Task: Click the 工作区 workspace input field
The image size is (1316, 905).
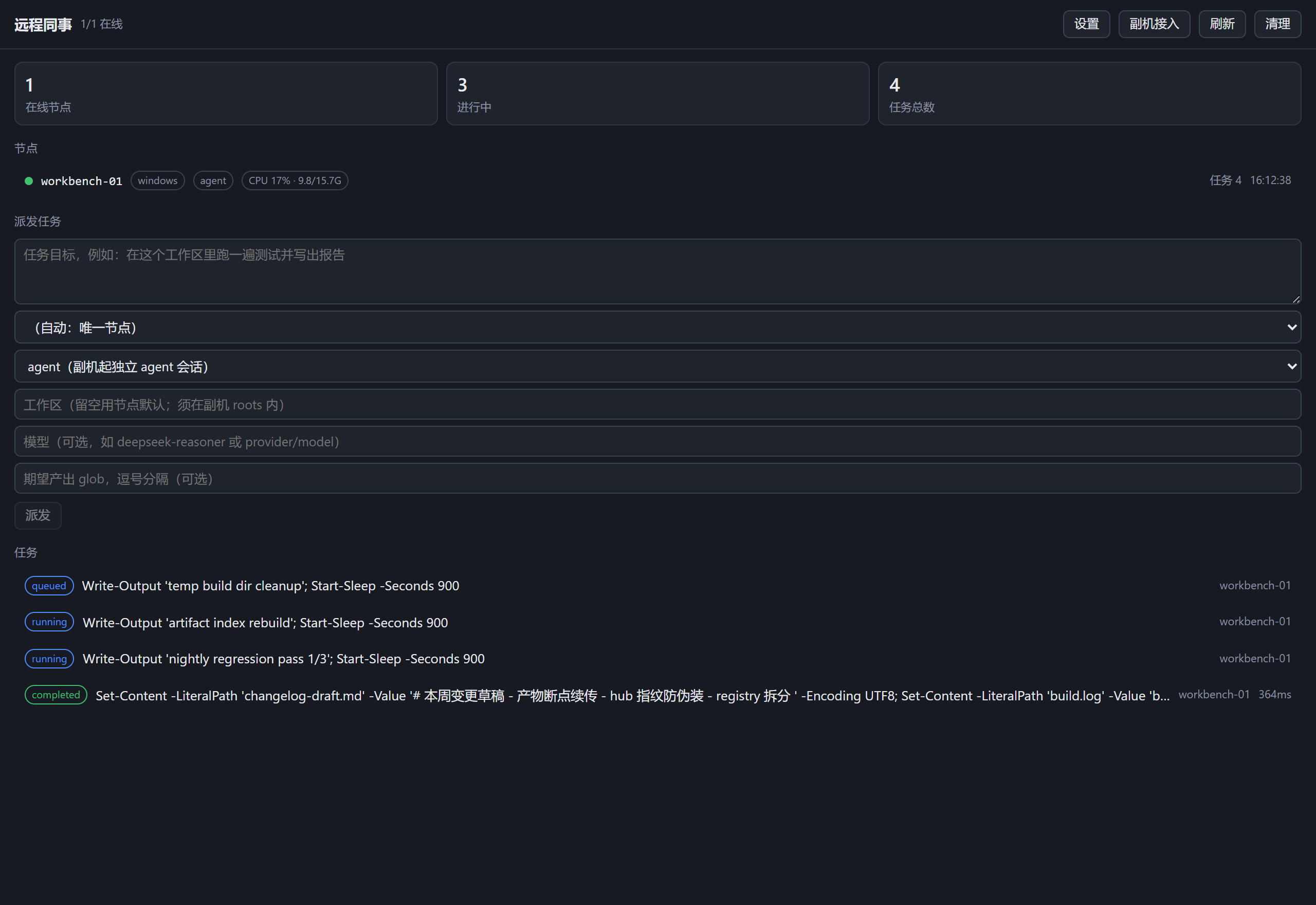Action: (x=657, y=404)
